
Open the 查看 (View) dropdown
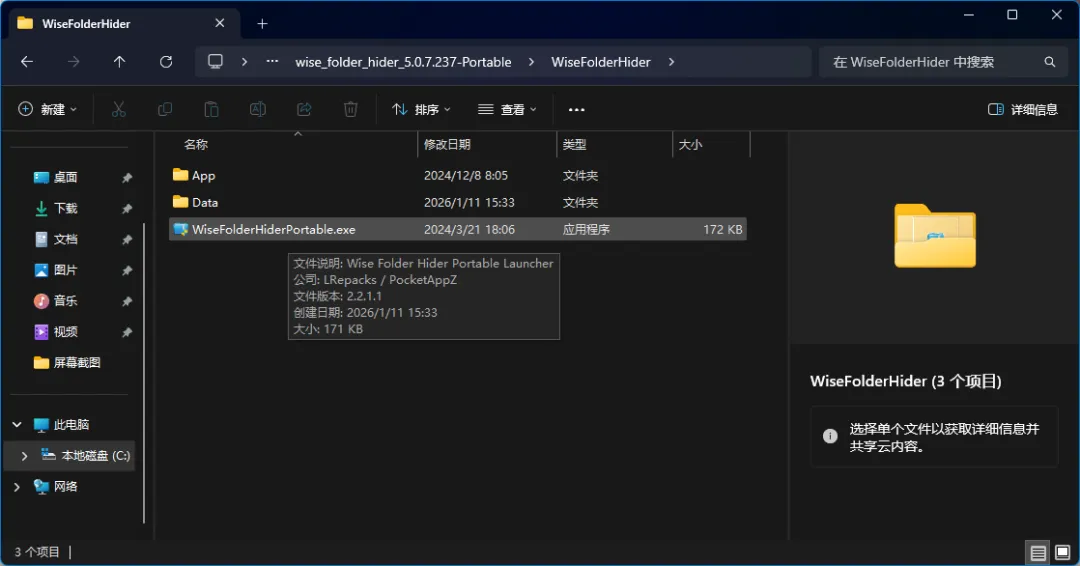(x=508, y=109)
